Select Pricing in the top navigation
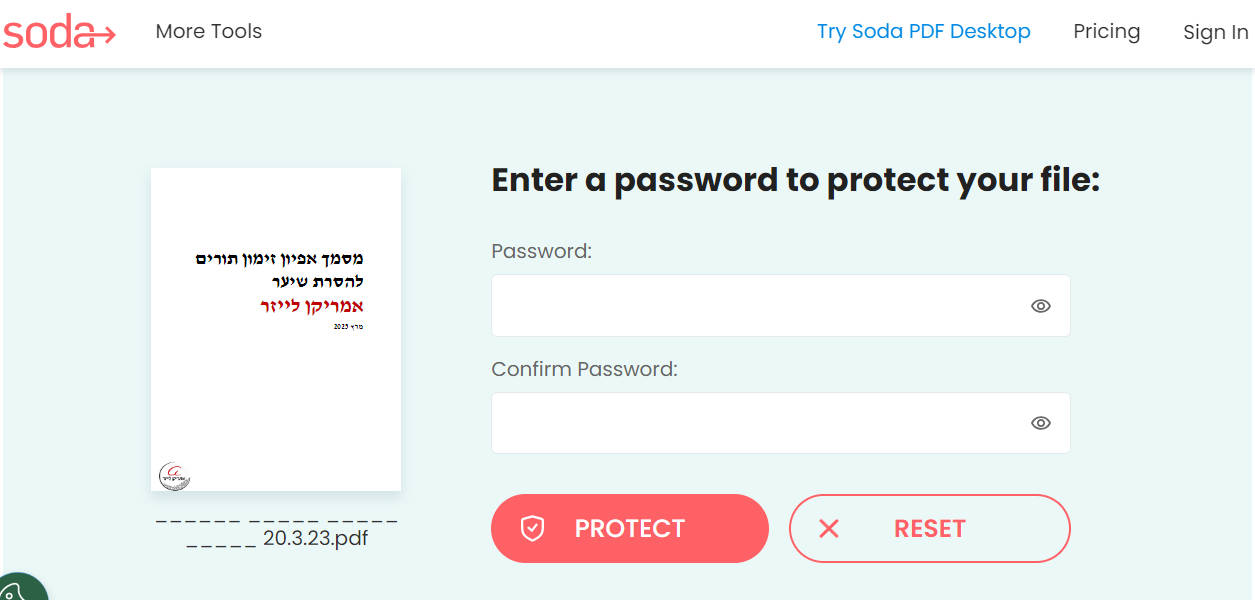This screenshot has height=600, width=1255. point(1106,31)
